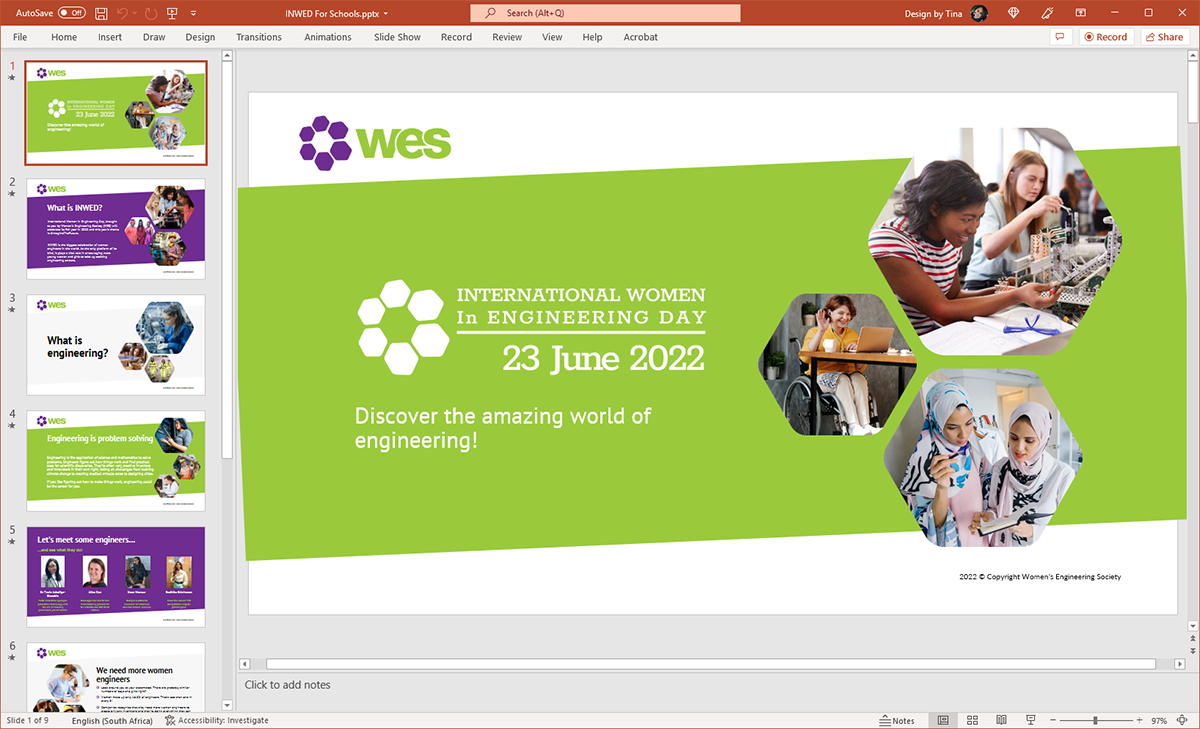Image resolution: width=1200 pixels, height=729 pixels.
Task: Open the Slide Show ribbon tab
Action: coord(397,37)
